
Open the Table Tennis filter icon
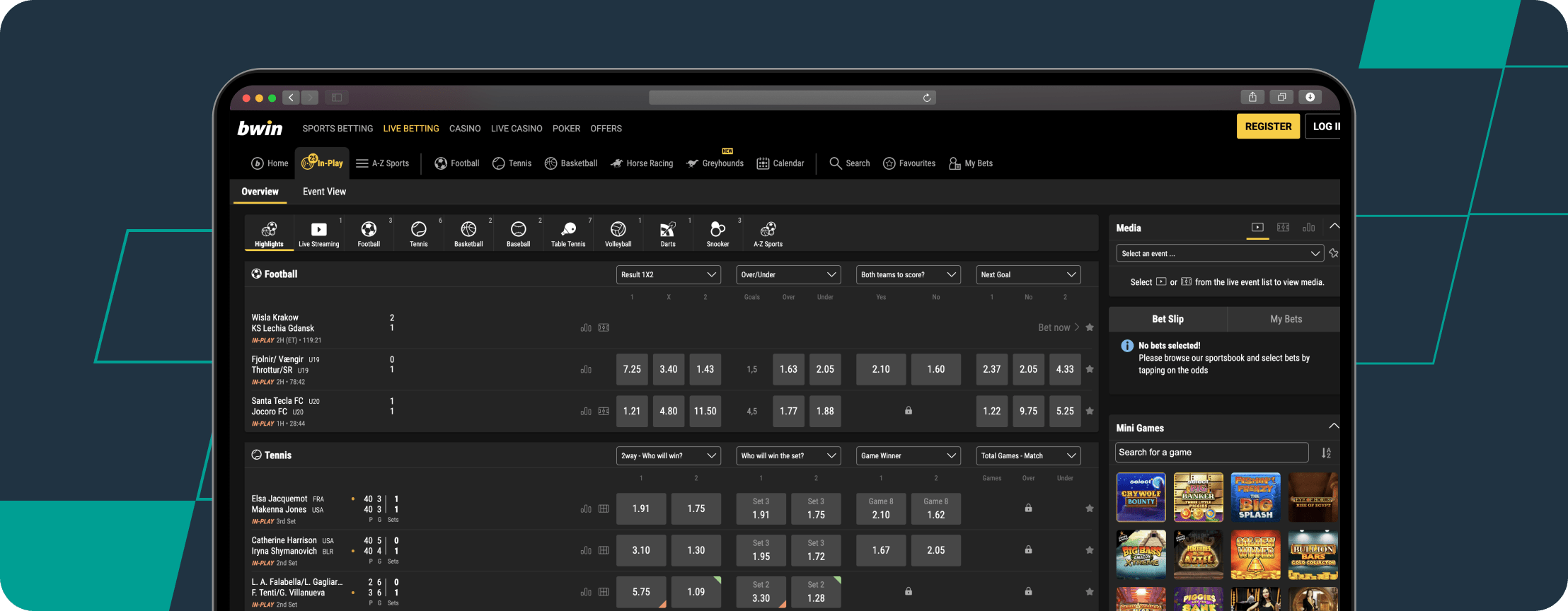[x=568, y=233]
